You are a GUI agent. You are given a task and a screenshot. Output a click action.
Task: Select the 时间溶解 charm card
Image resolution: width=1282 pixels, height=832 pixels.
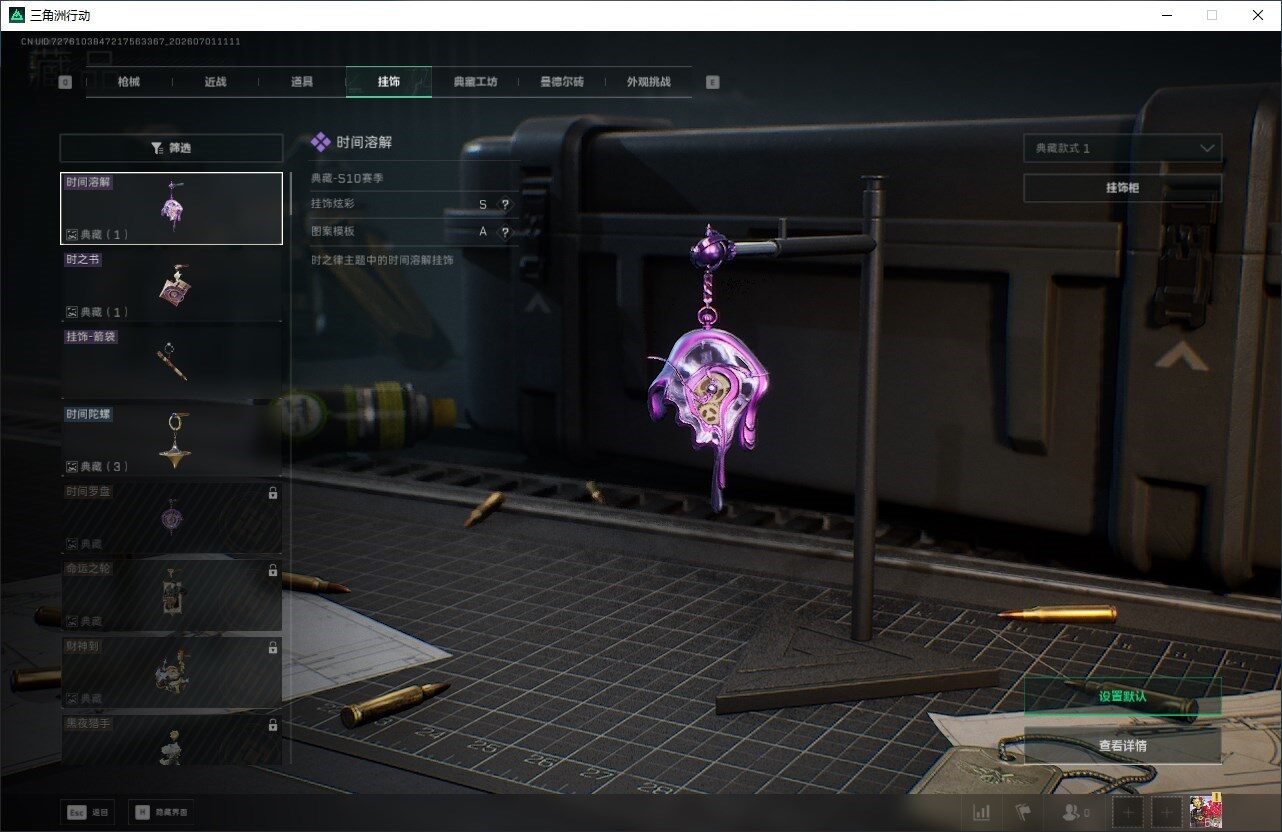171,208
